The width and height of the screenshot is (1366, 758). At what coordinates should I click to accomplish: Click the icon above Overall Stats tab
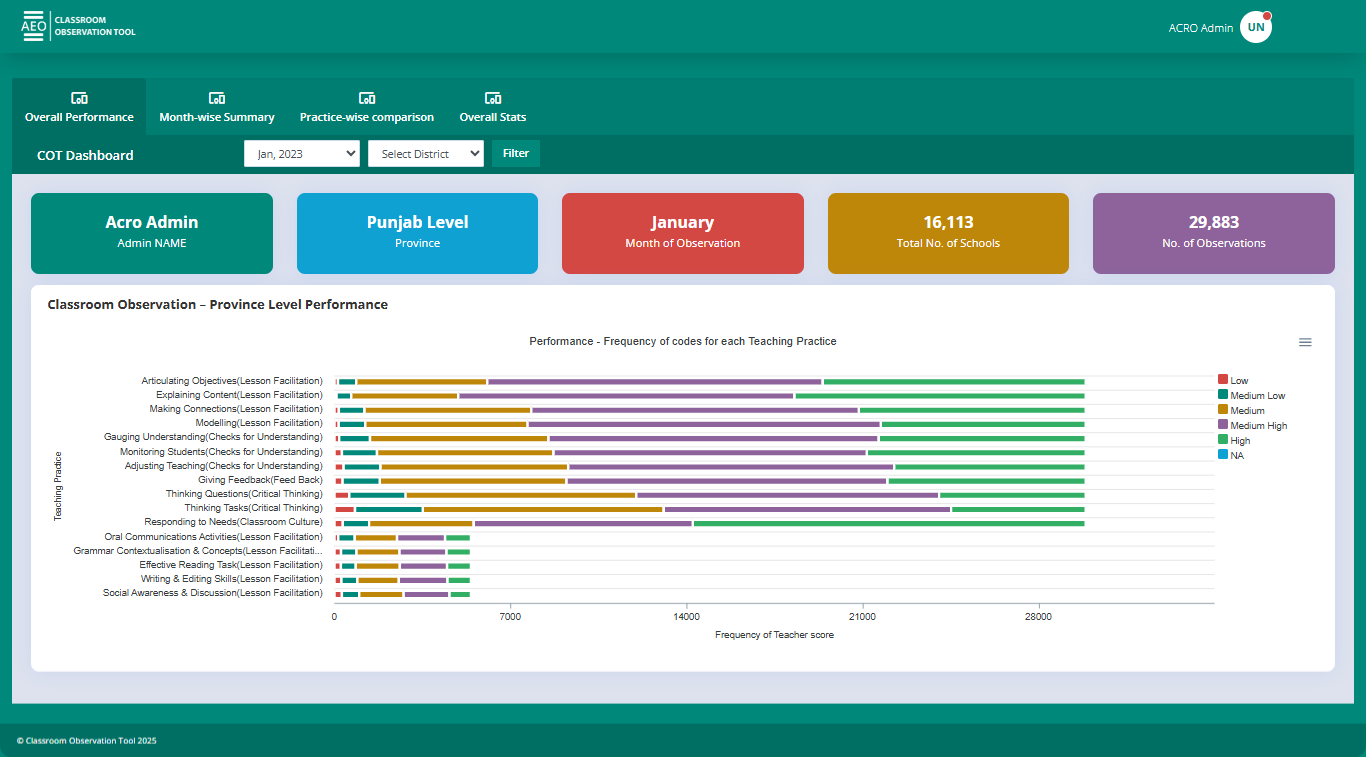pos(493,98)
